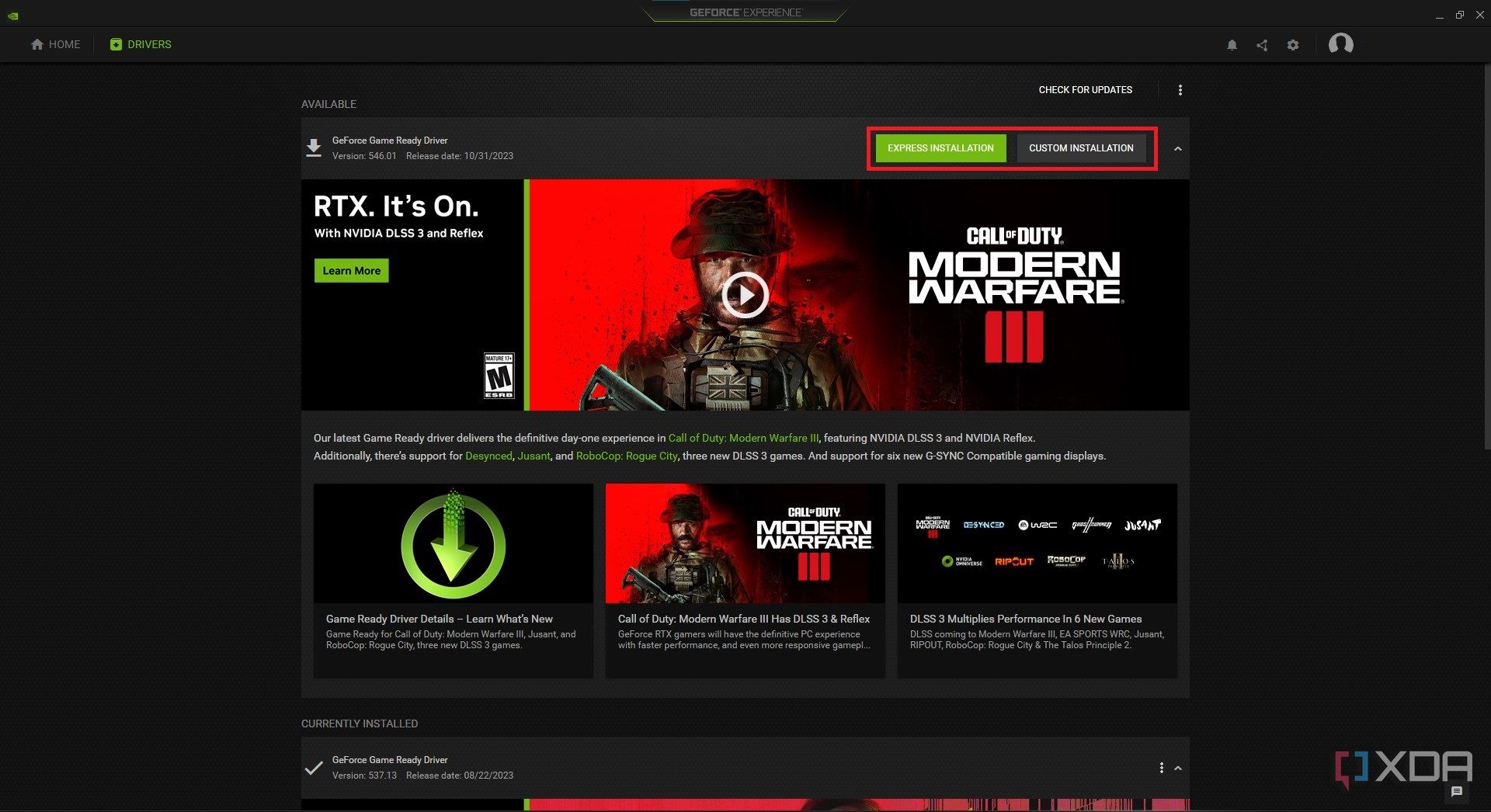
Task: Click the 'RTX. It's On.' banner heading
Action: click(396, 206)
